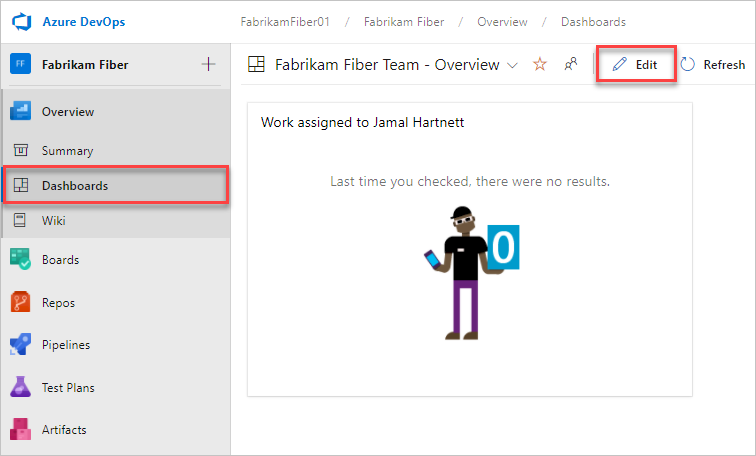Click the Wiki book icon

(x=20, y=220)
